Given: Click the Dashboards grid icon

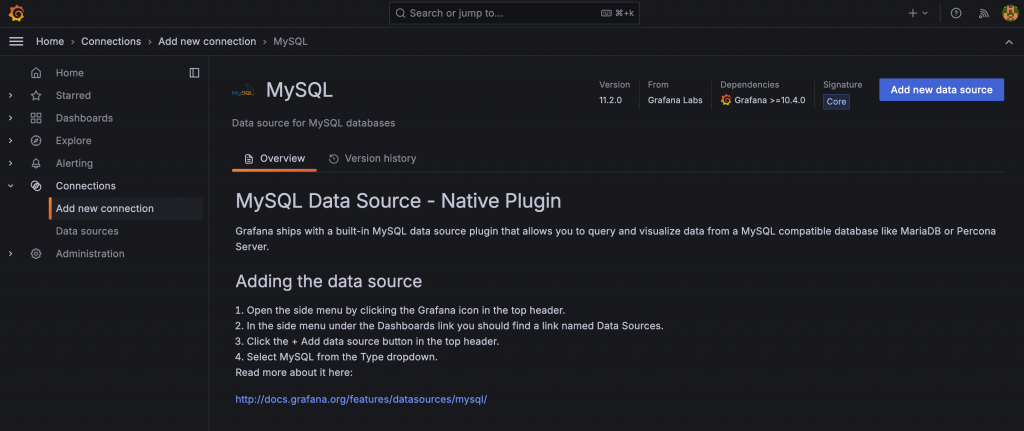Looking at the screenshot, I should click(36, 118).
